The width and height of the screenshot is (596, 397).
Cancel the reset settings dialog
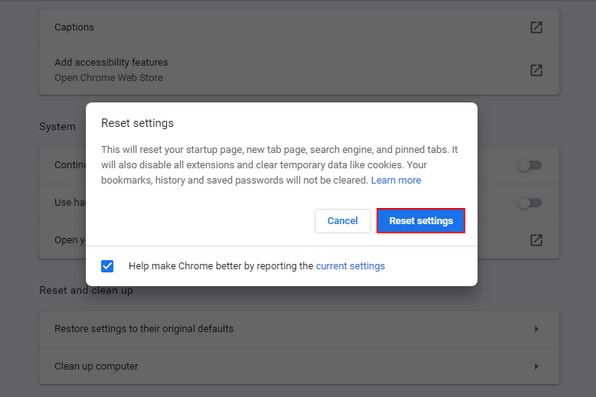click(342, 221)
